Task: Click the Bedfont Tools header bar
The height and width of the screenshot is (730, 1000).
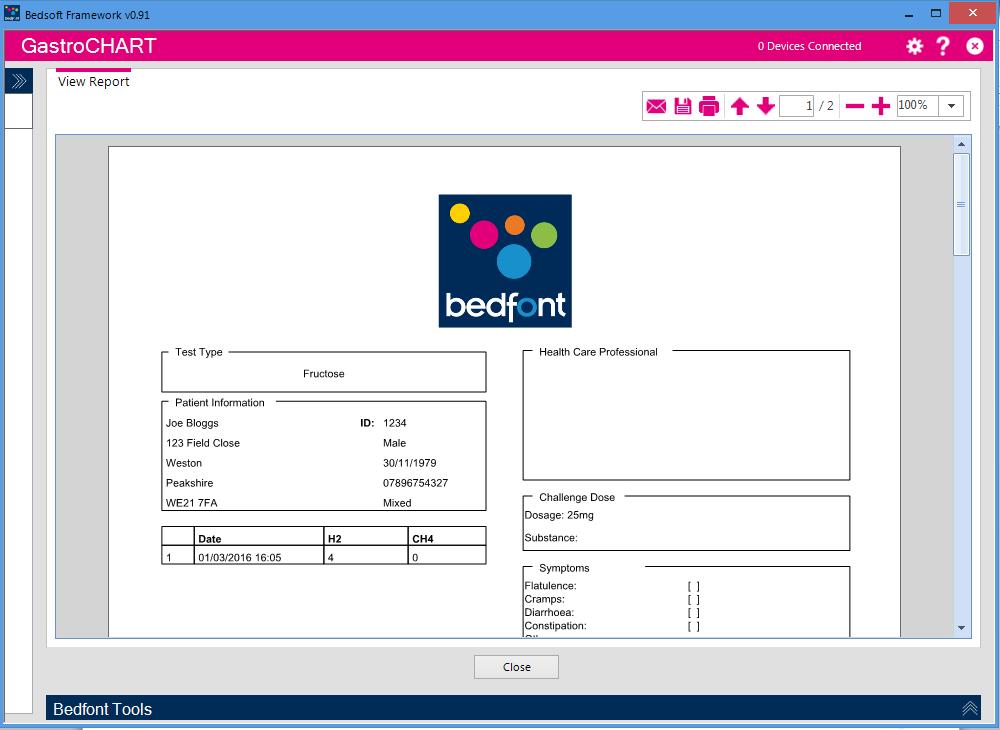Action: coord(513,708)
